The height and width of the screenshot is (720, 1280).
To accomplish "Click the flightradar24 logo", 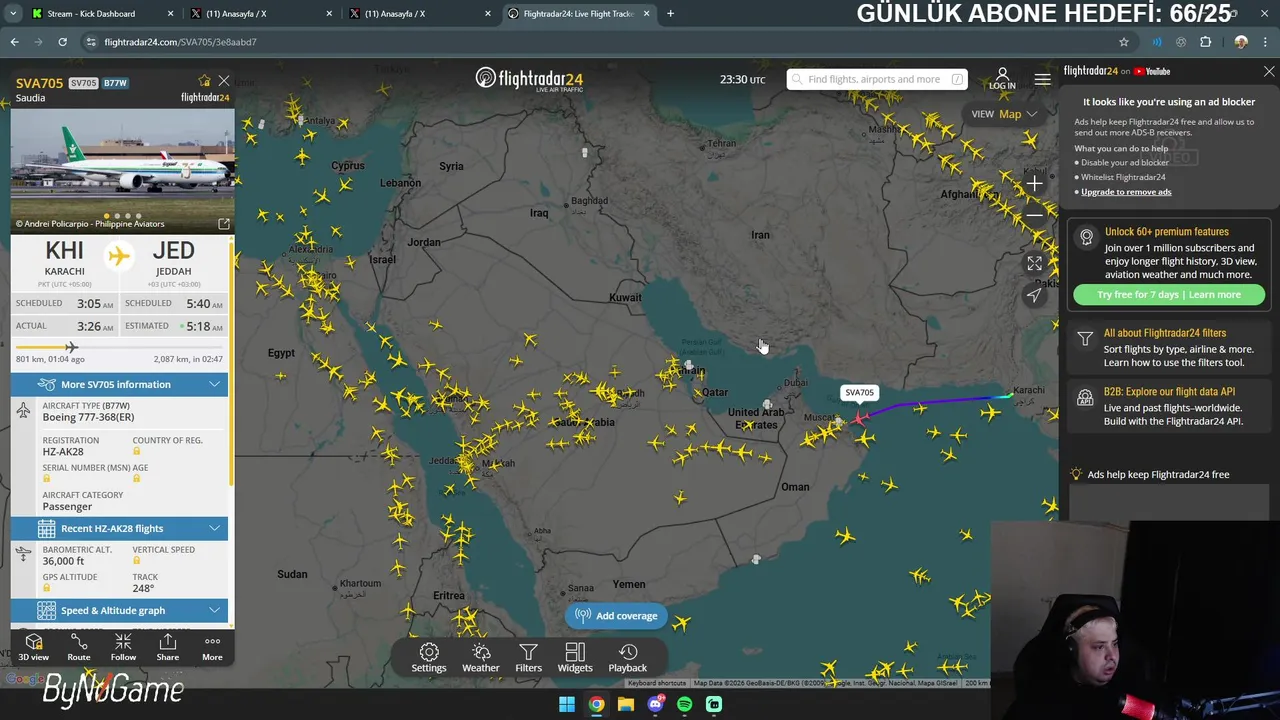I will click(x=529, y=79).
